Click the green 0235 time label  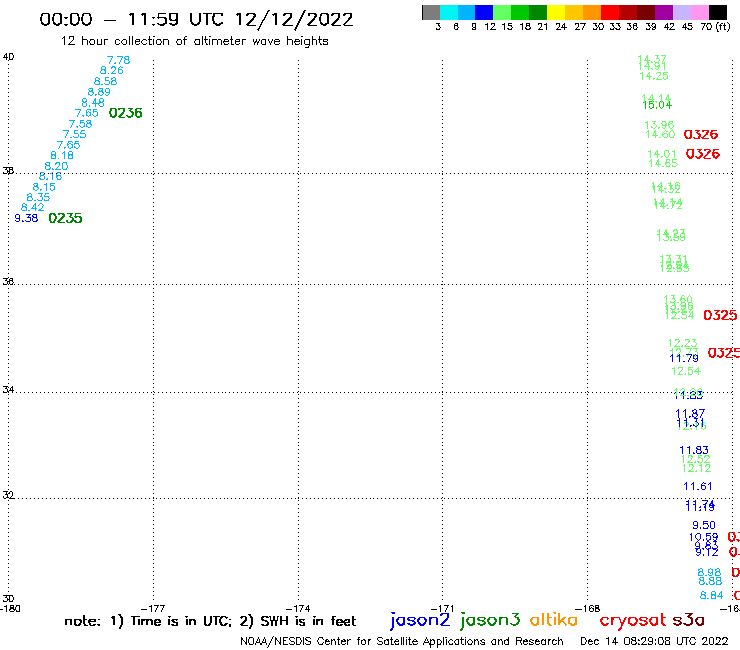(65, 218)
